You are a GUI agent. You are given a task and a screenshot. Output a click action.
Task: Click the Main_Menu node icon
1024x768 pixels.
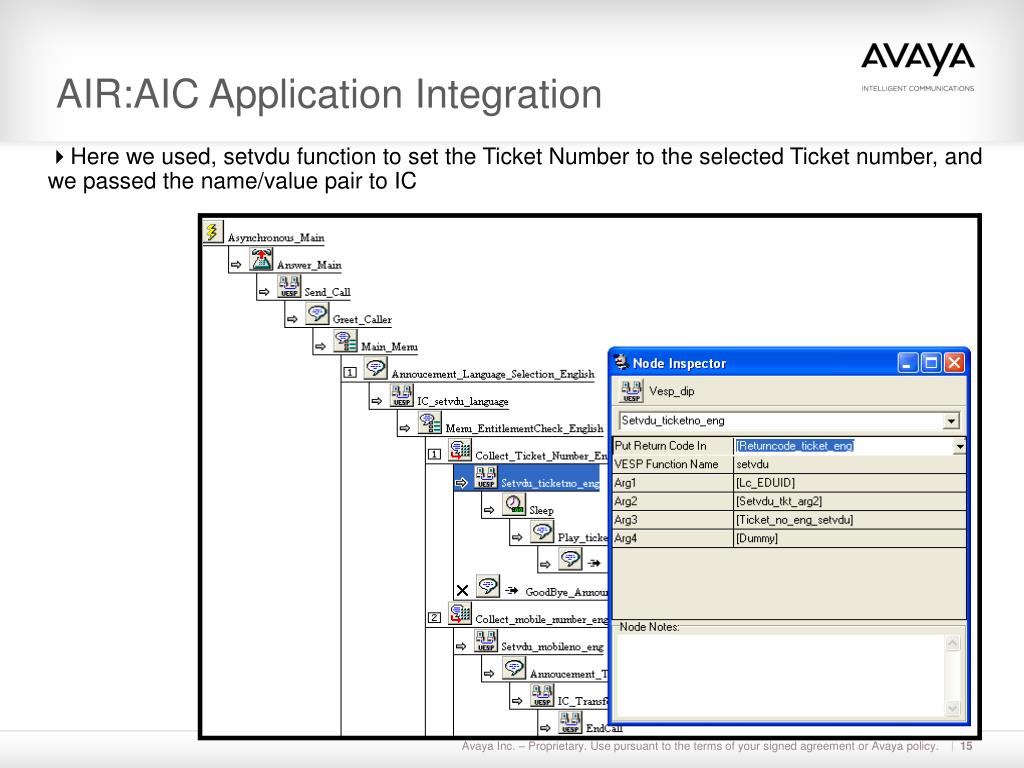[x=345, y=342]
